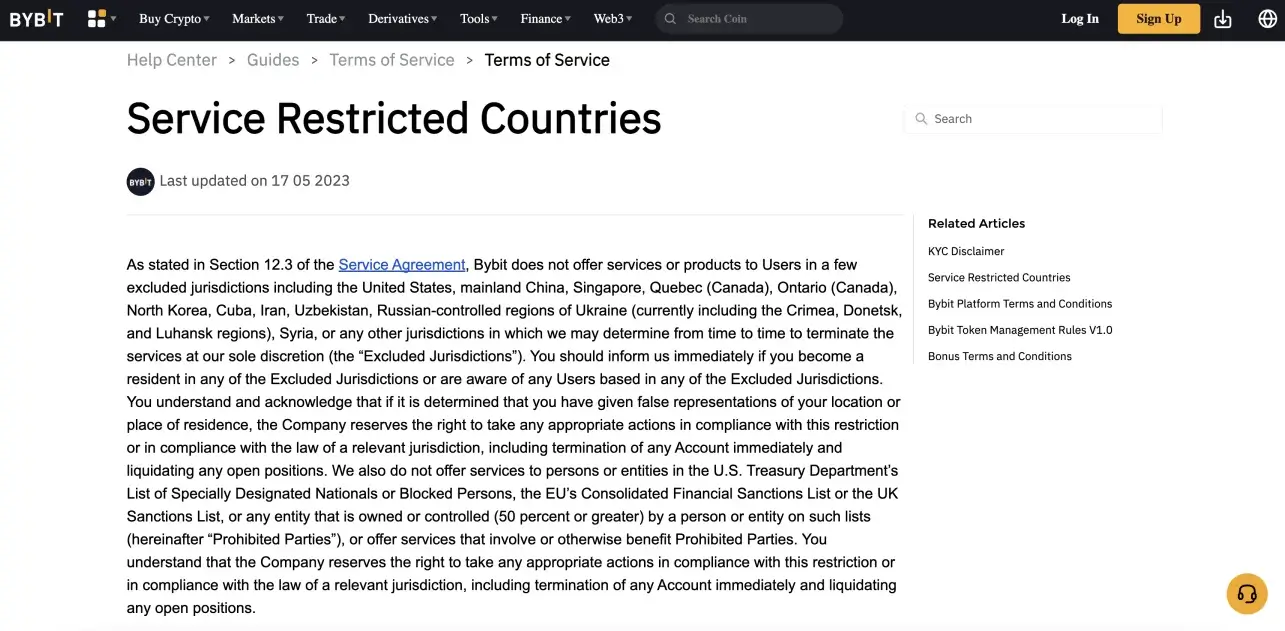Open the language globe selector
The width and height of the screenshot is (1285, 631).
pos(1267,18)
